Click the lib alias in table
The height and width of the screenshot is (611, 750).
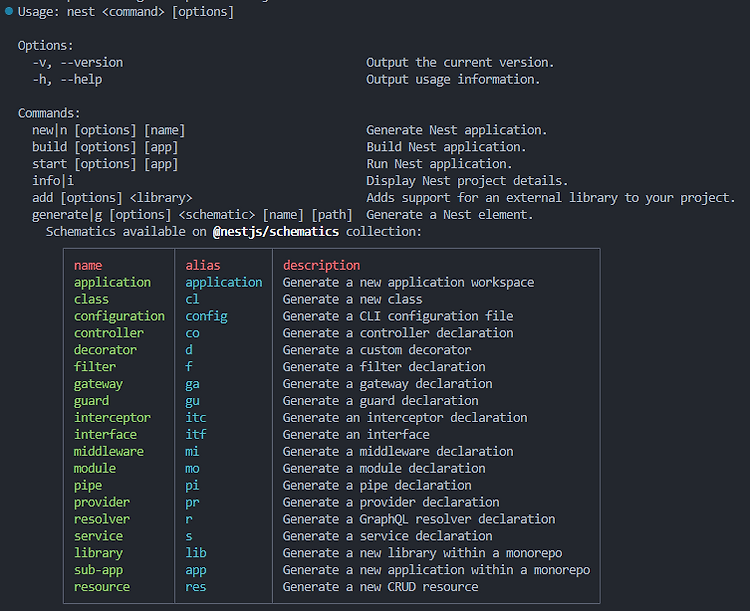(196, 553)
